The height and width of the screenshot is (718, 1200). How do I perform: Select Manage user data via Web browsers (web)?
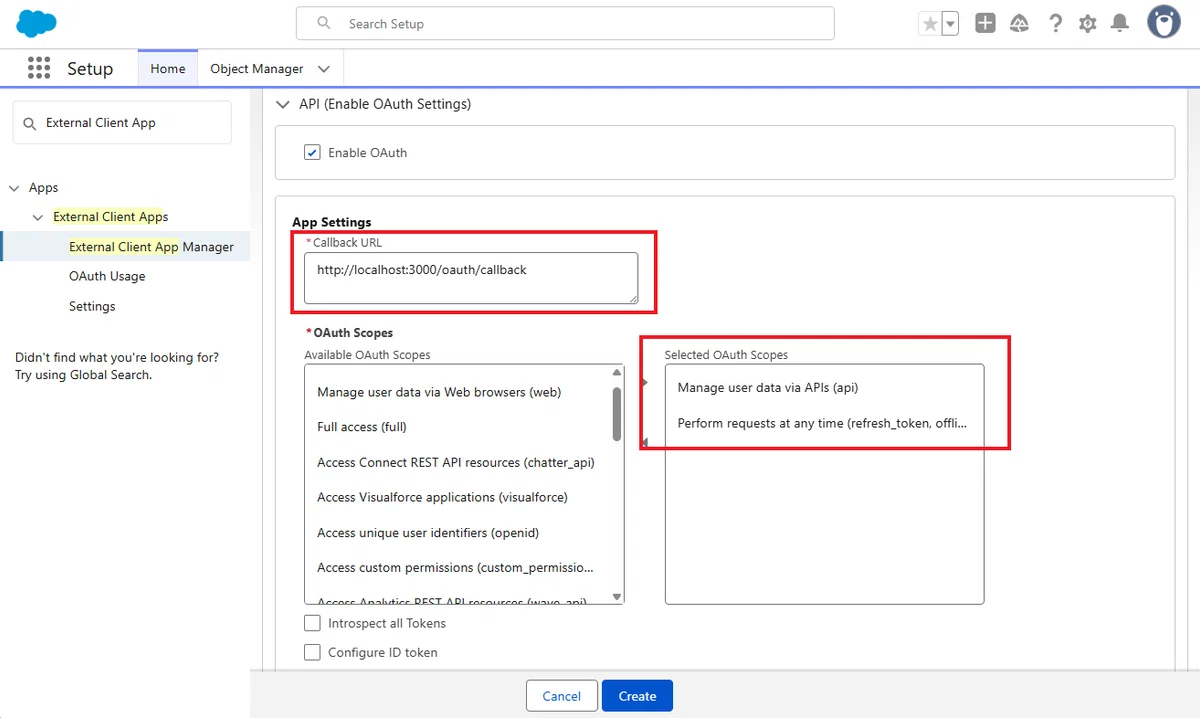[x=439, y=392]
